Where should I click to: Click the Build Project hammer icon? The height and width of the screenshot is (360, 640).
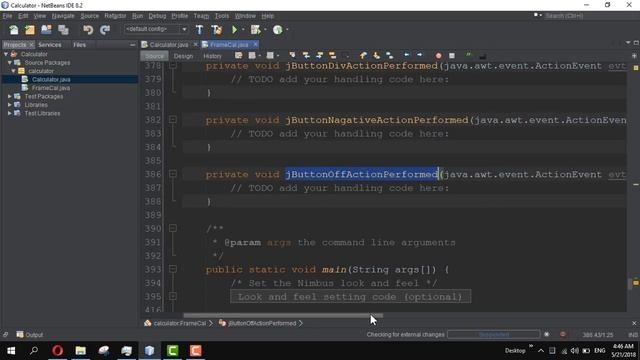click(x=199, y=29)
